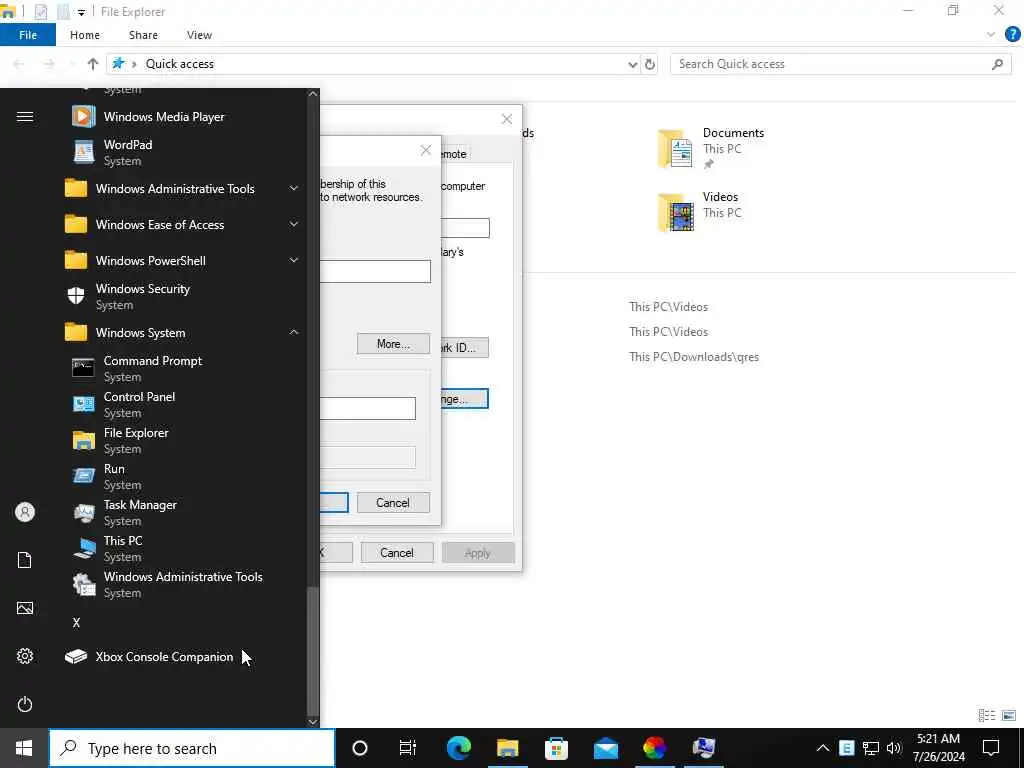Switch to the Home ribbon tab
1024x768 pixels.
tap(85, 35)
